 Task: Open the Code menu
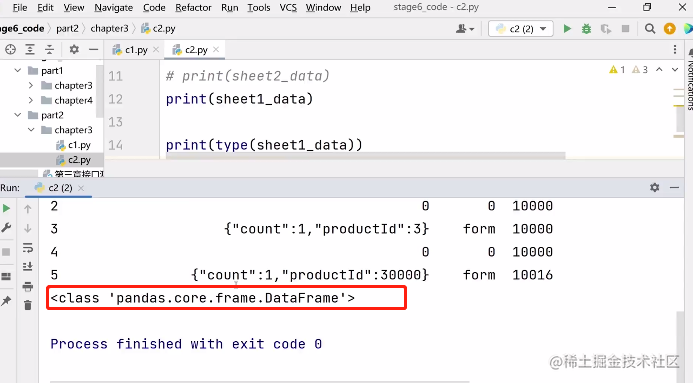click(x=154, y=8)
